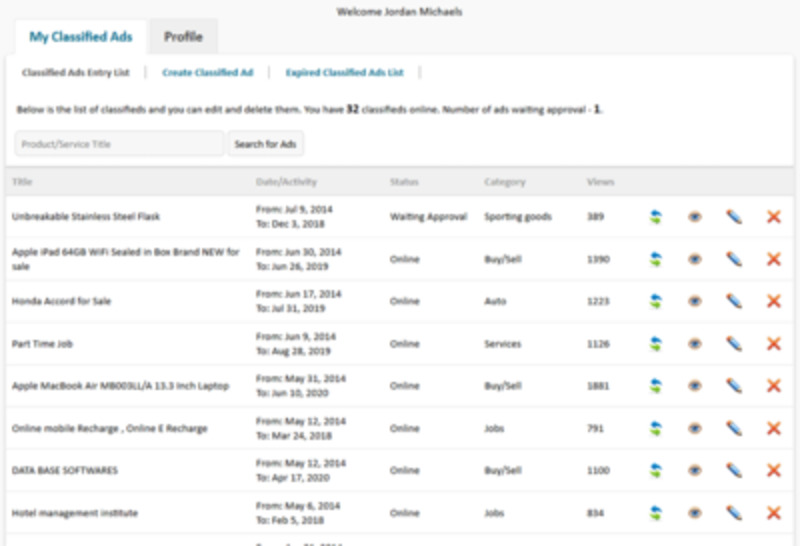800x546 pixels.
Task: Edit the Apple MacBook Air ad
Action: coord(734,386)
